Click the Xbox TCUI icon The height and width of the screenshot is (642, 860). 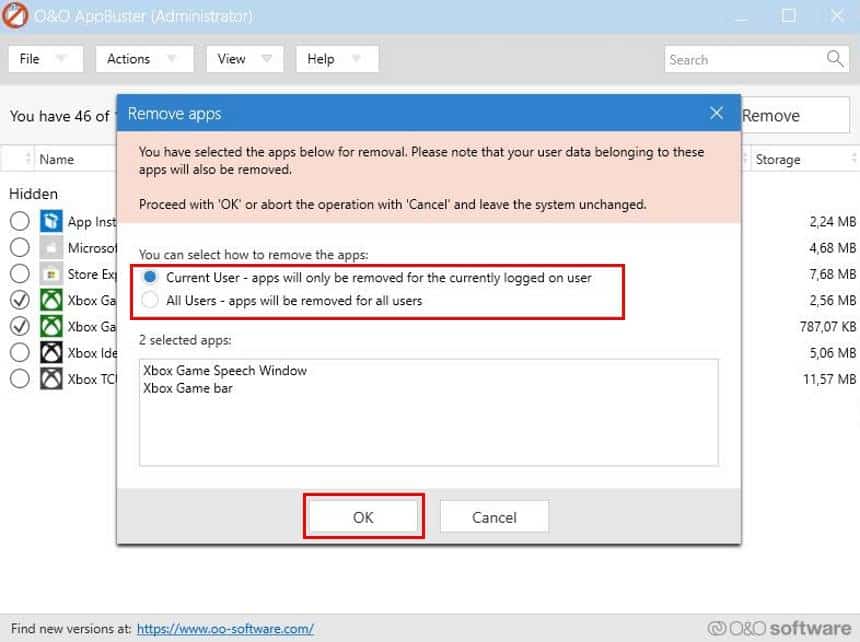pyautogui.click(x=51, y=379)
